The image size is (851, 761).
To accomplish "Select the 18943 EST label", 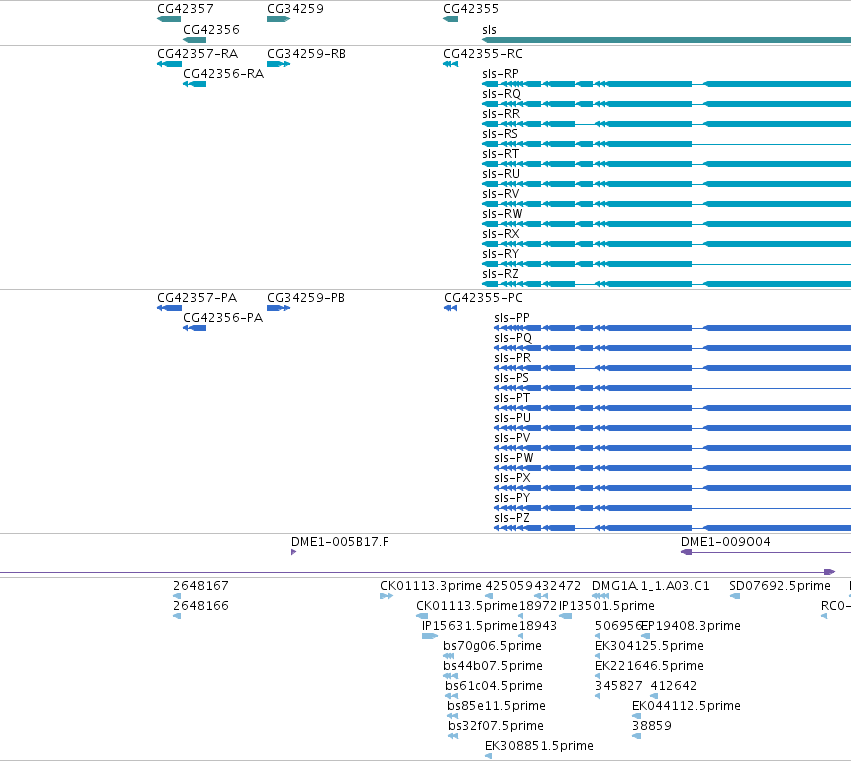I will coord(538,626).
